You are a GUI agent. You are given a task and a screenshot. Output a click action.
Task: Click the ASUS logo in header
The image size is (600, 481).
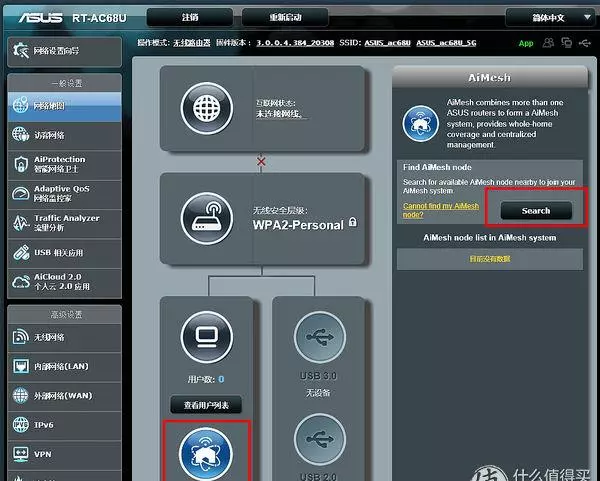point(41,18)
